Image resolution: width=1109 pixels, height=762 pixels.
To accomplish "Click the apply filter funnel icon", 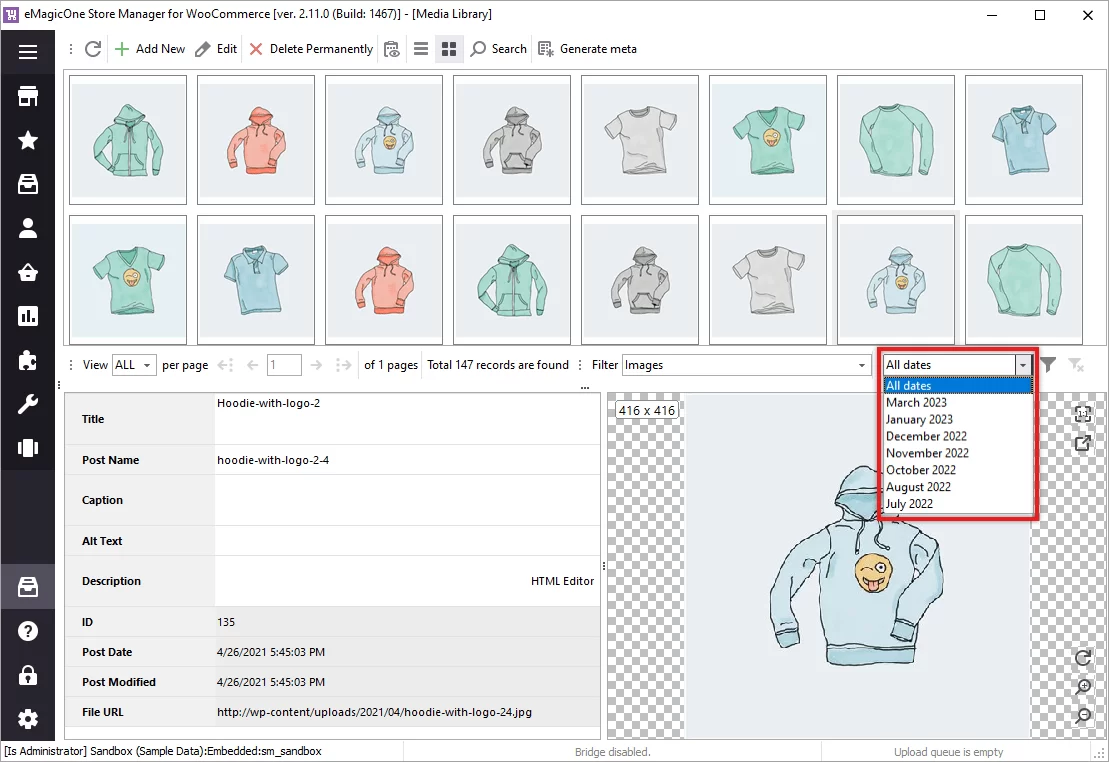I will [x=1048, y=365].
